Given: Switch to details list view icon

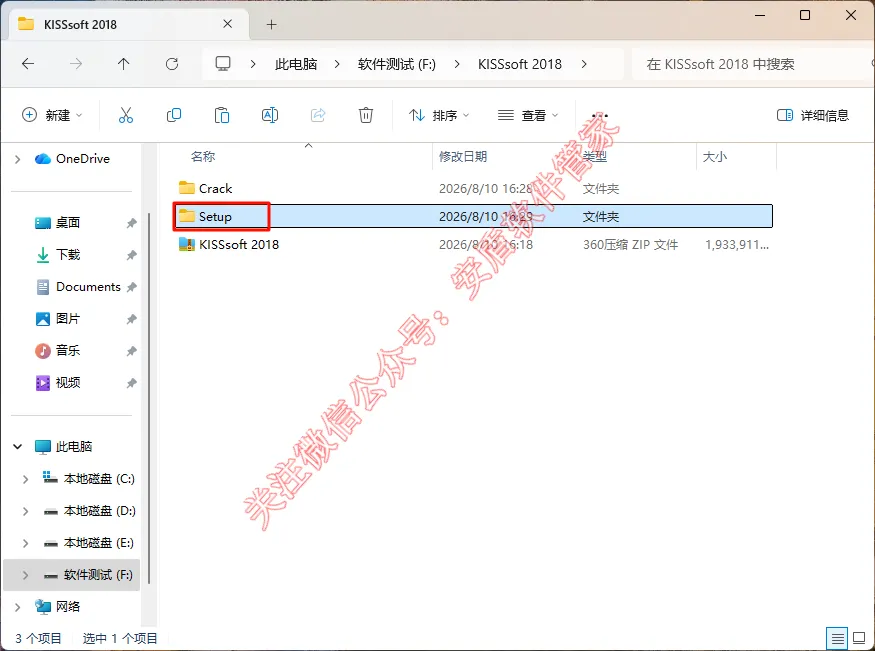Looking at the screenshot, I should tap(838, 638).
